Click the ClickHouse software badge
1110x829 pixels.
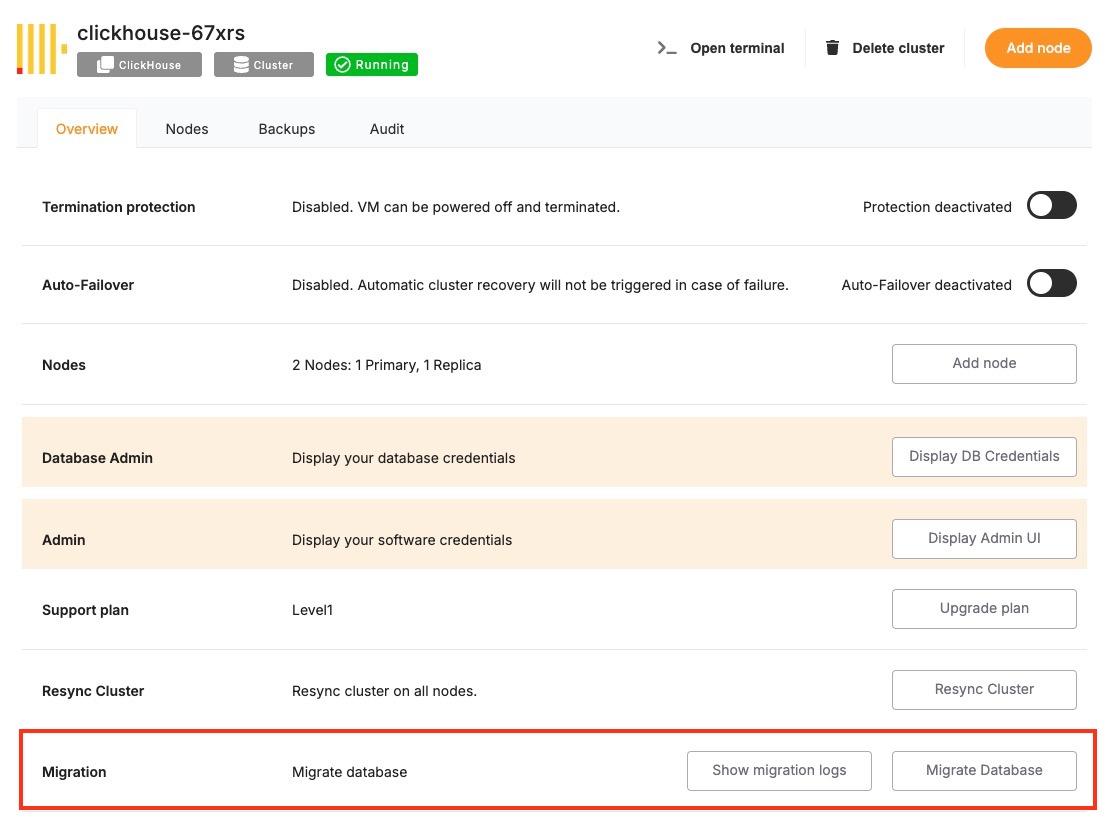(139, 65)
